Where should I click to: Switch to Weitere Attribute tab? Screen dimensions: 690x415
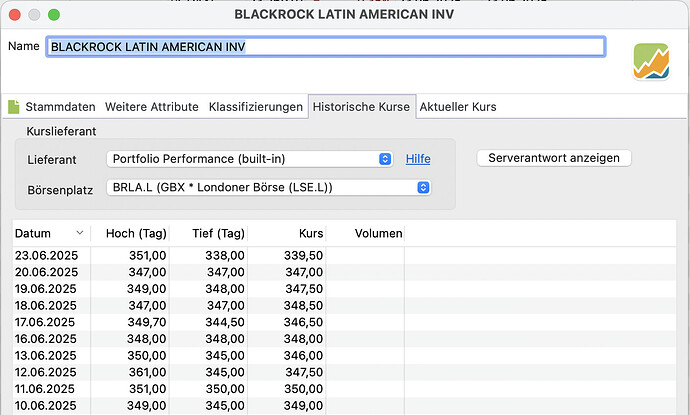pos(152,107)
